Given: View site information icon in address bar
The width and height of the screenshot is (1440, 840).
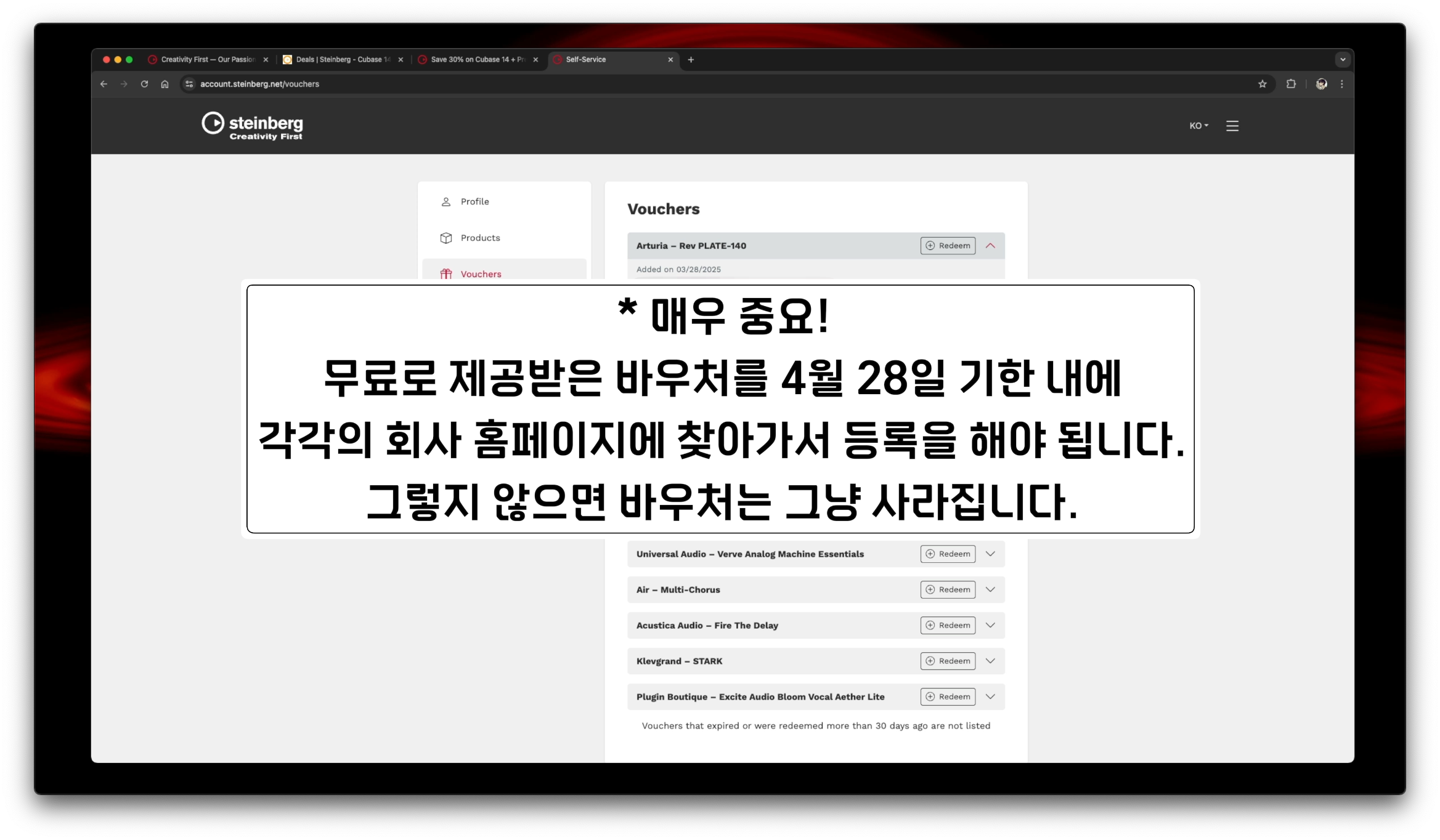Looking at the screenshot, I should [x=189, y=84].
